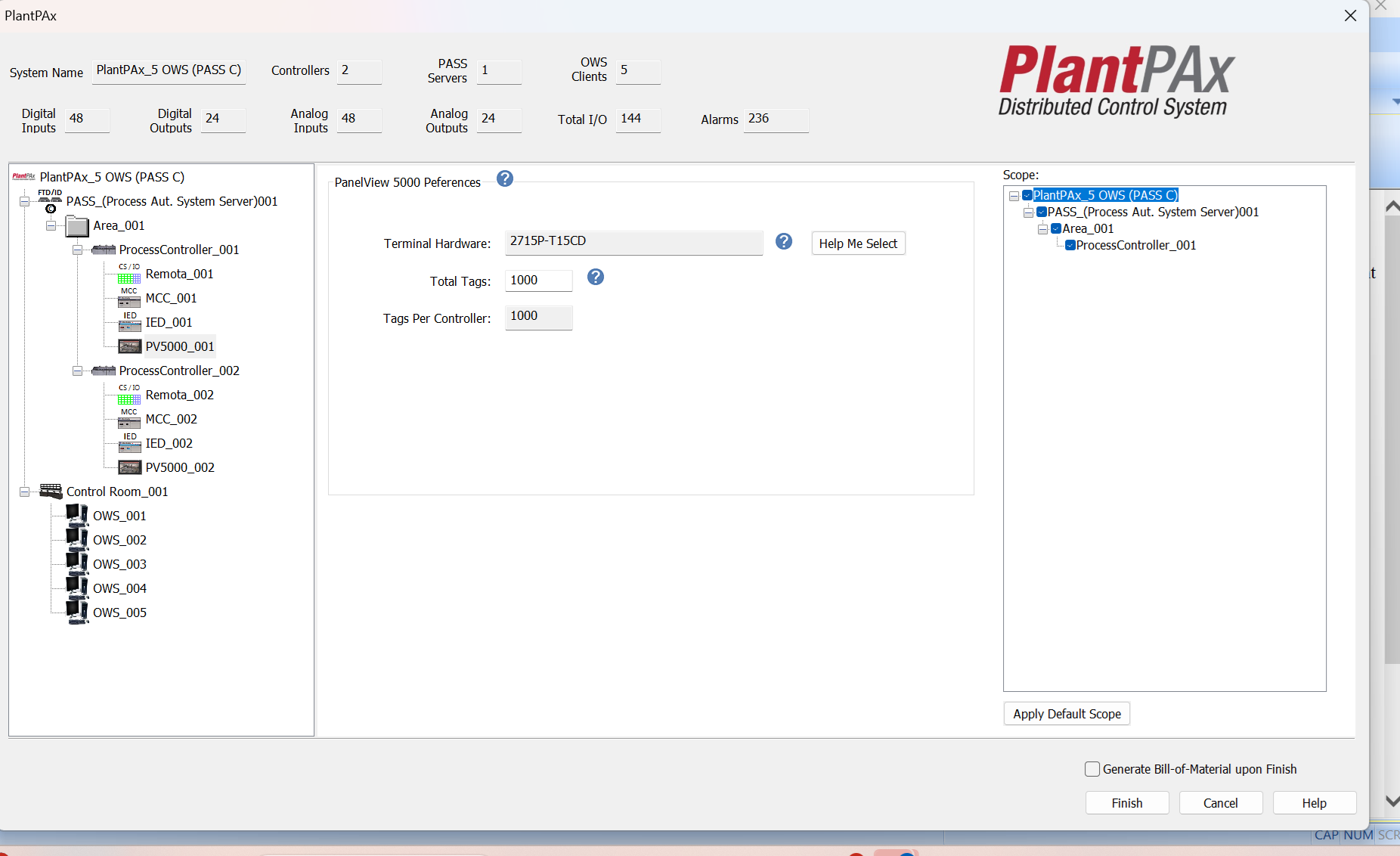
Task: Select PV5000_001 label in tree
Action: coord(180,346)
